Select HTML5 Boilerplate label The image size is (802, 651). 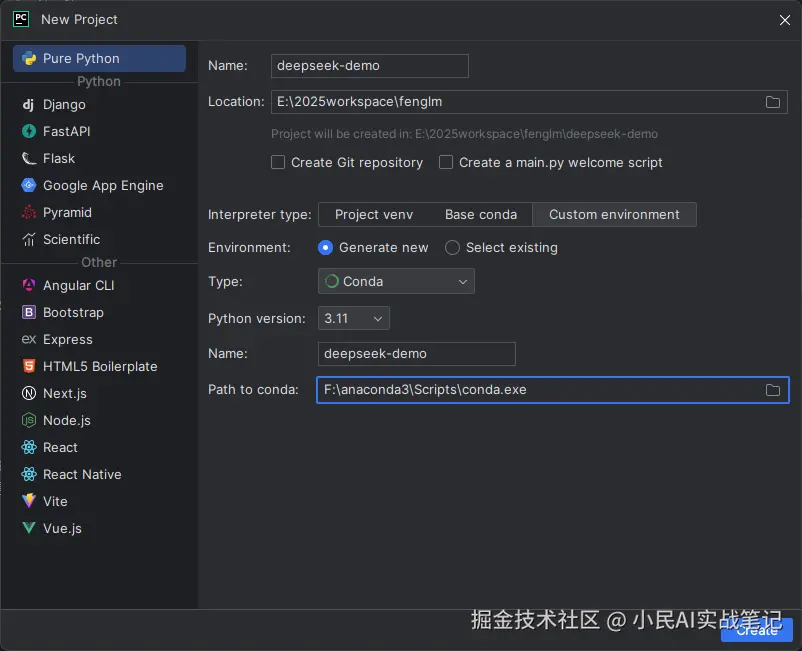click(x=100, y=367)
